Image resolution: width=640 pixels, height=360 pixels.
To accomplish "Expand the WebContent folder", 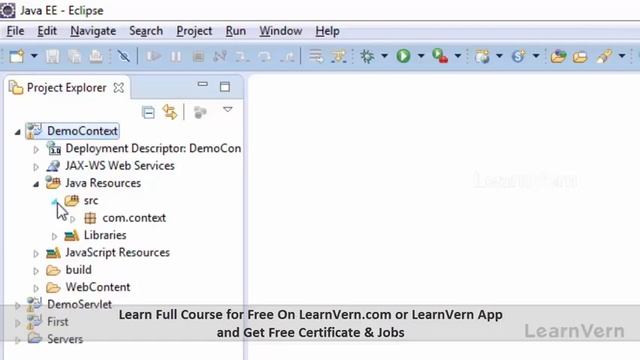I will (x=36, y=288).
